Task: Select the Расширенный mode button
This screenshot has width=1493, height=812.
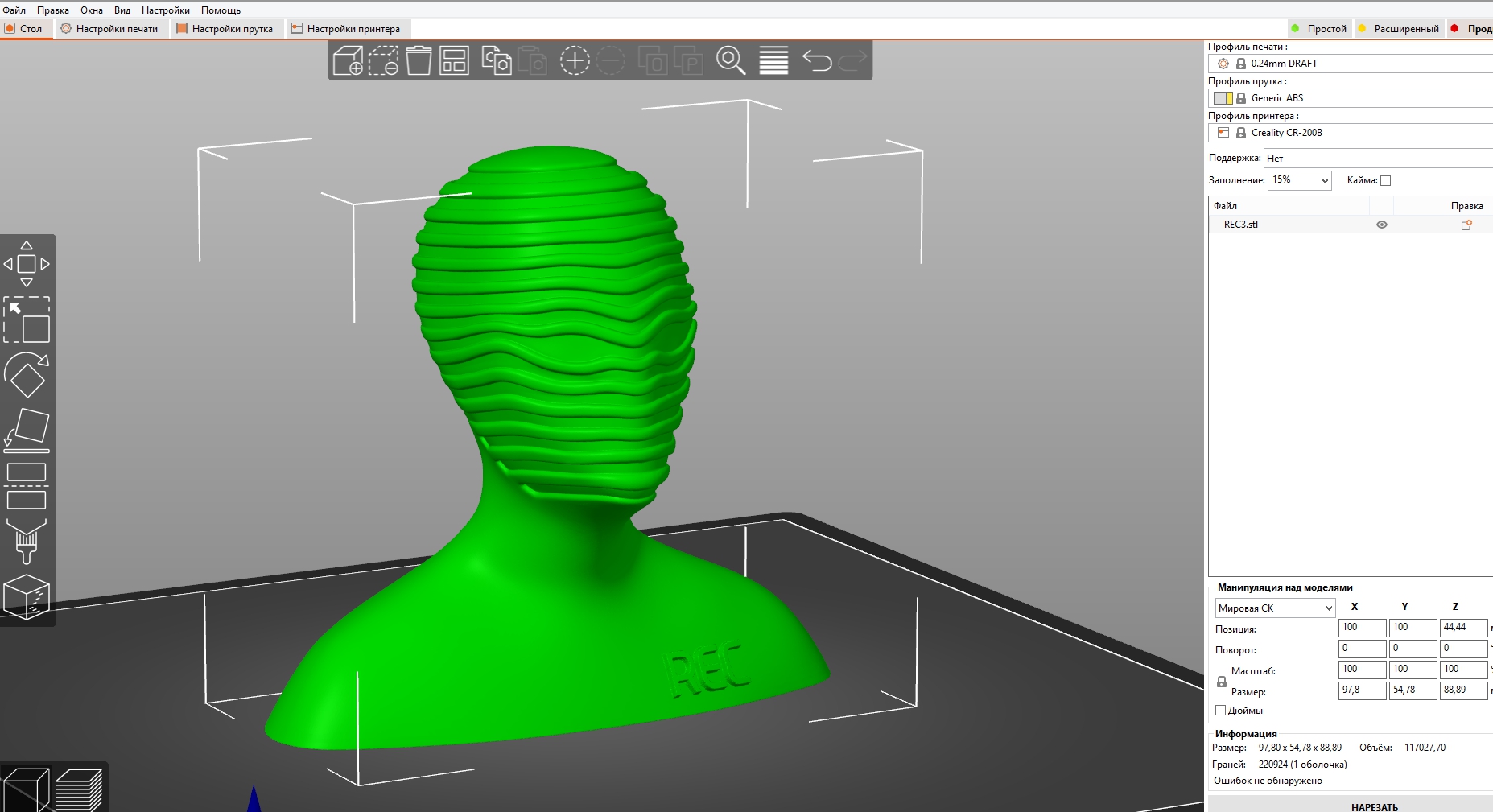Action: coord(1399,28)
